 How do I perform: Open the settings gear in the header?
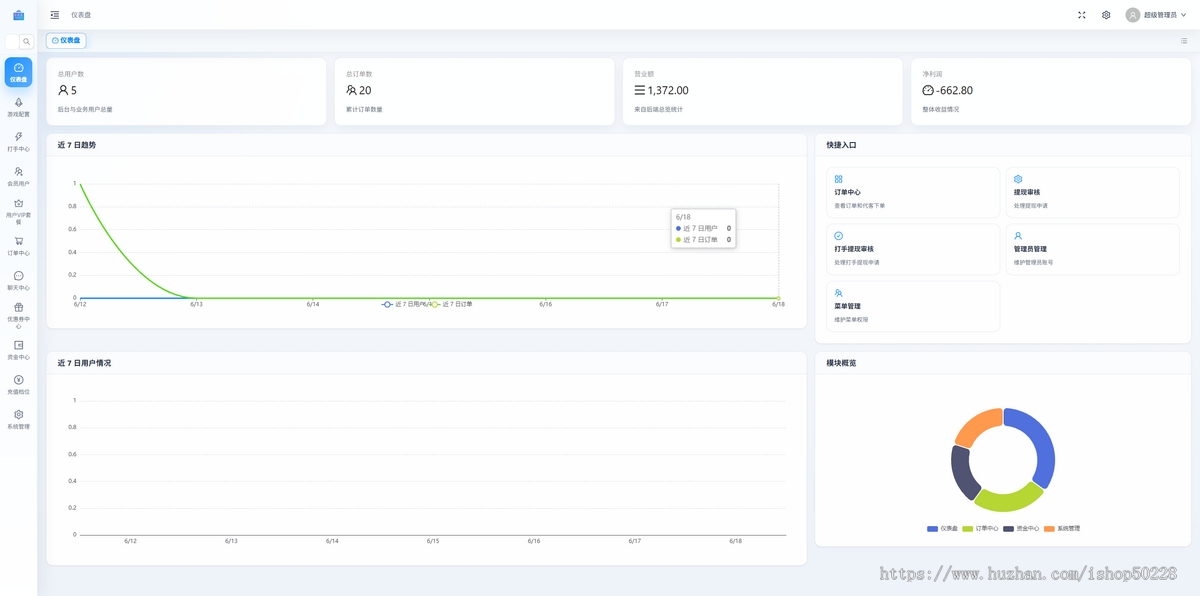click(1106, 15)
